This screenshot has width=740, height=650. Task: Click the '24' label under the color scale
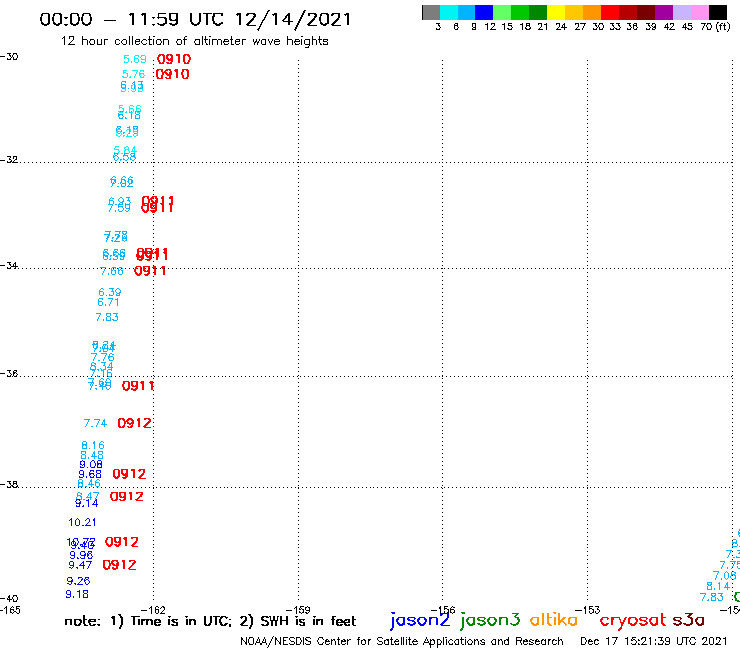[561, 26]
